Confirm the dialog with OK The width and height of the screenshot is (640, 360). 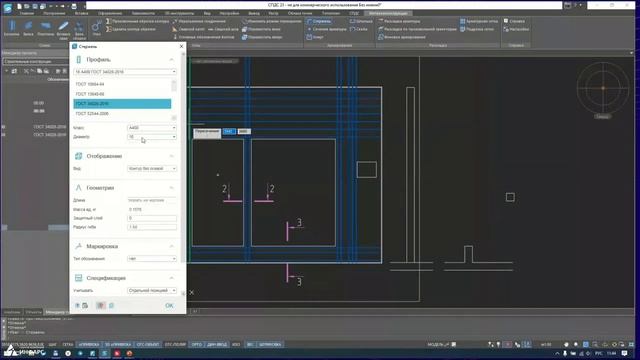[169, 305]
